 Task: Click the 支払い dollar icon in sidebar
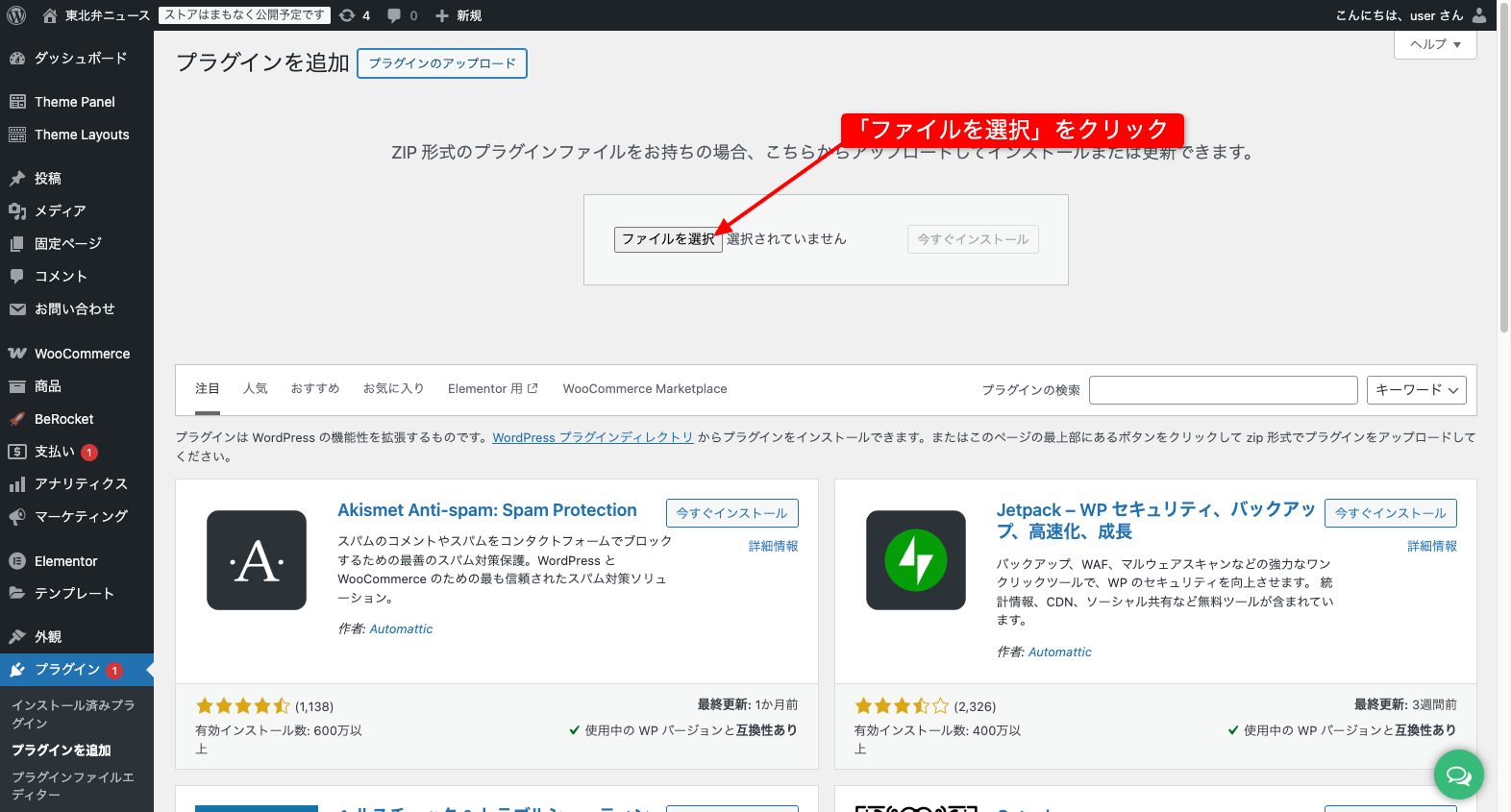(x=17, y=452)
